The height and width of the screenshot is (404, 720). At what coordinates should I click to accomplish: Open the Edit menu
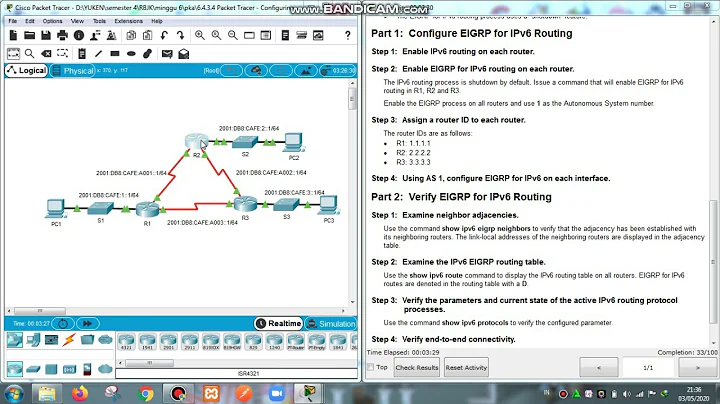pos(30,21)
